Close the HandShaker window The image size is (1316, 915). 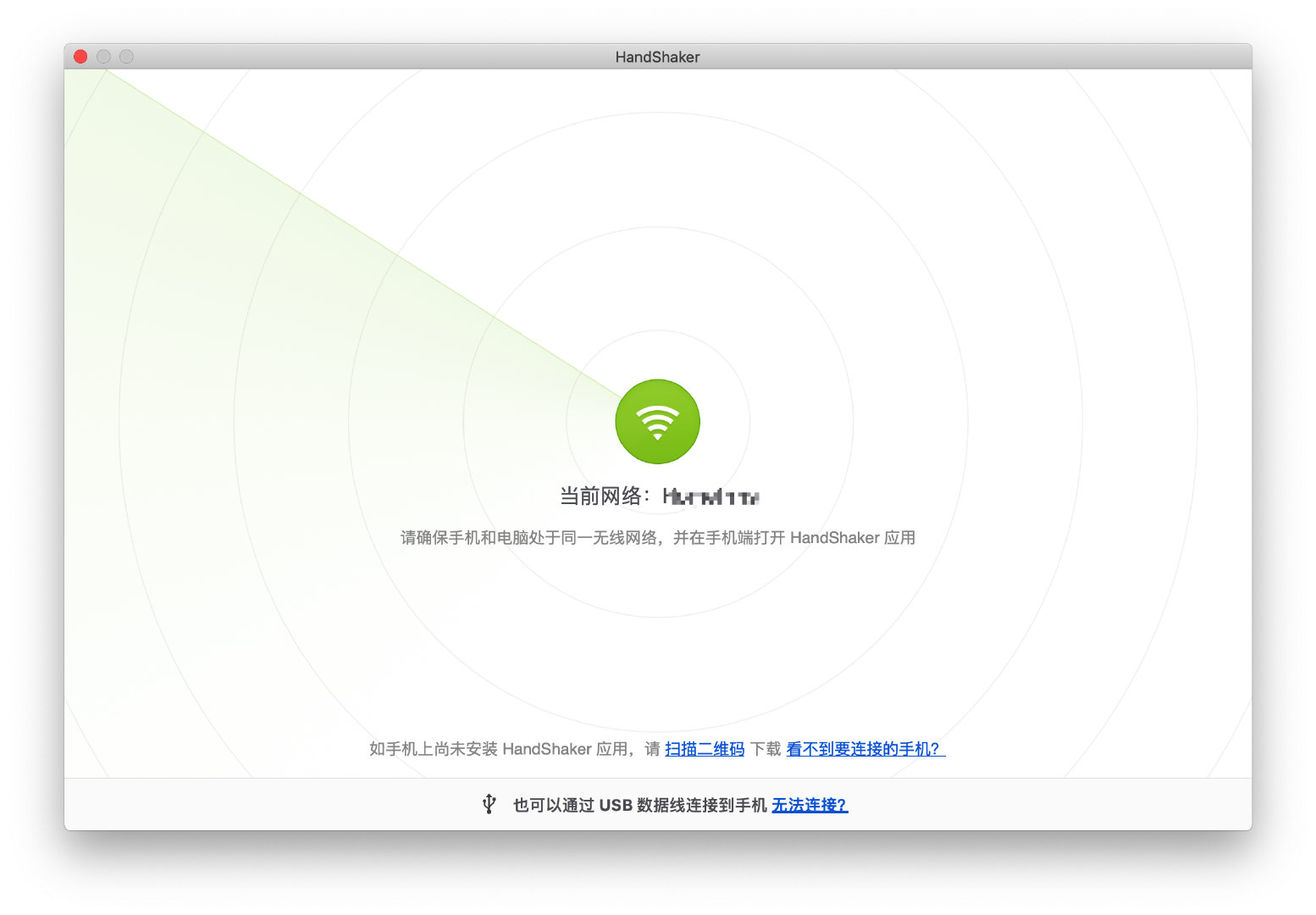[80, 57]
